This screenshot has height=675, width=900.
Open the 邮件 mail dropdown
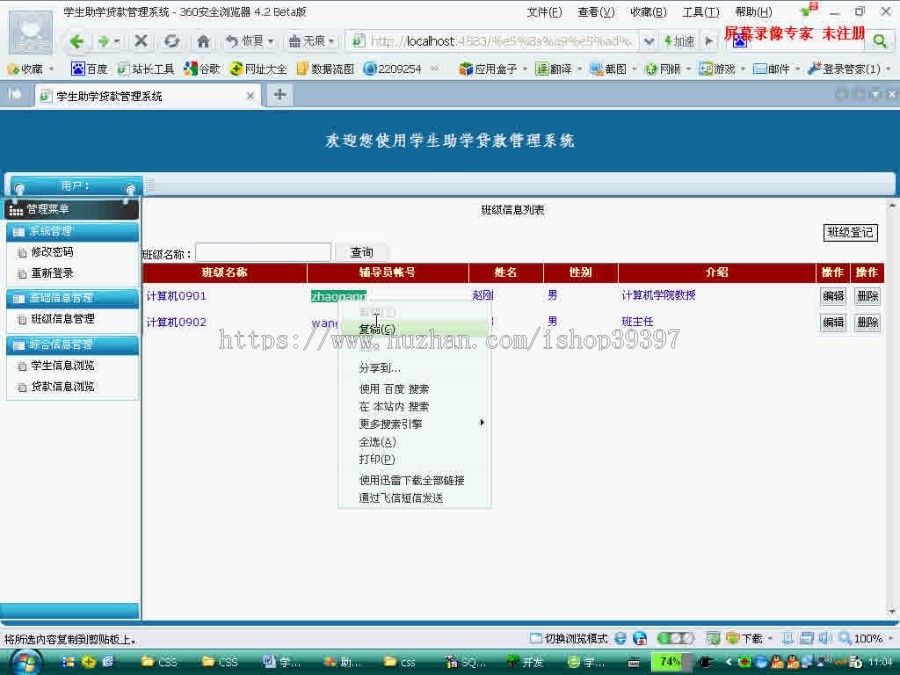pos(776,69)
